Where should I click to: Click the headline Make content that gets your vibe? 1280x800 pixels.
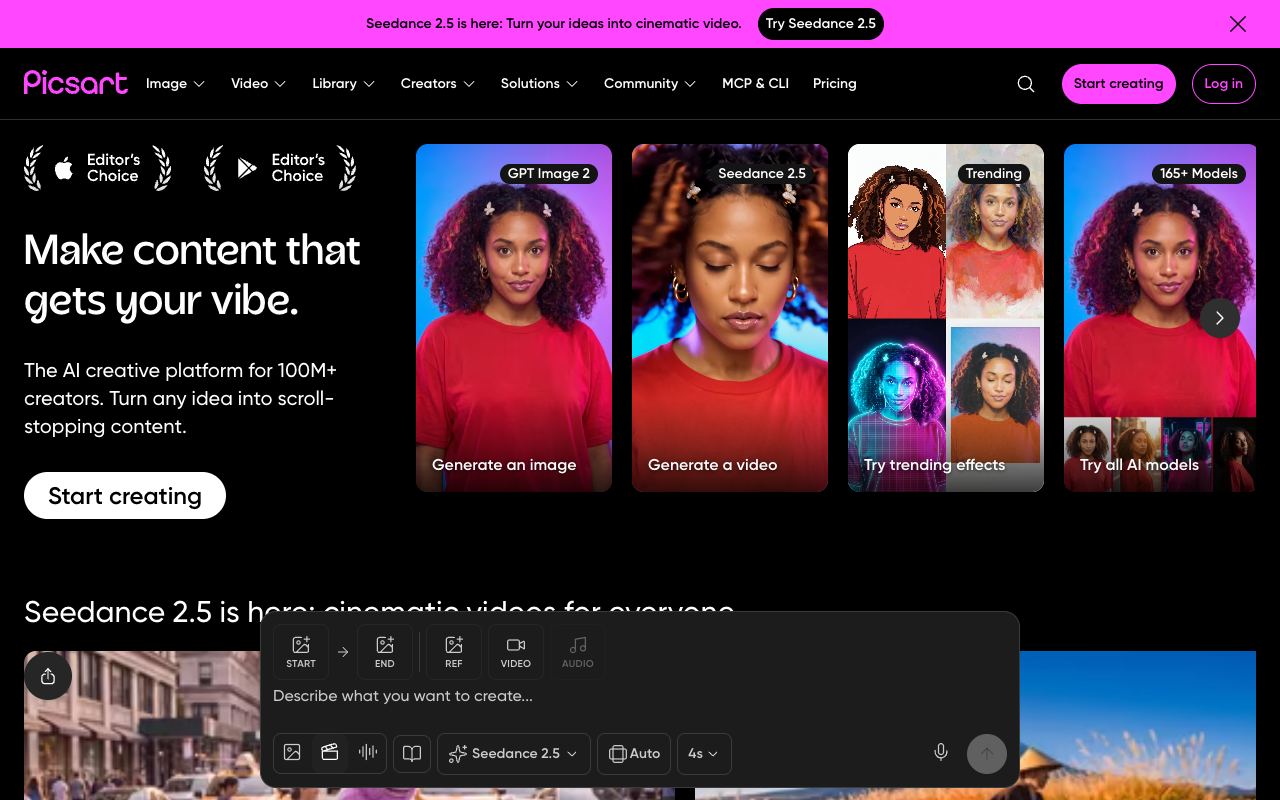point(192,275)
